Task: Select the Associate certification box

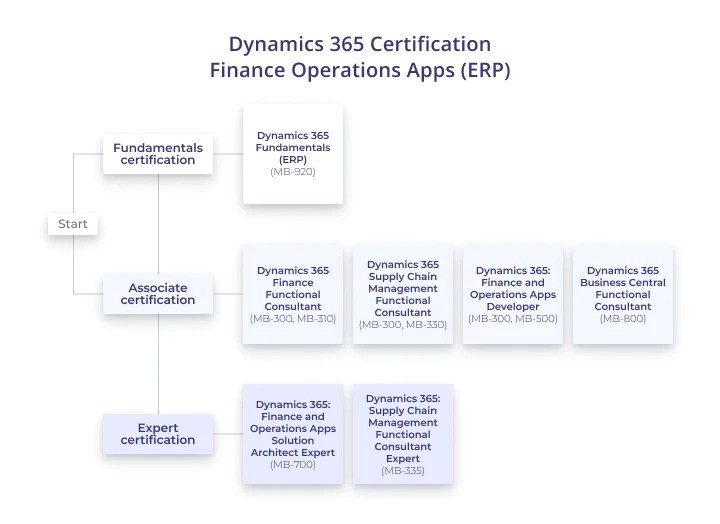Action: pos(158,294)
